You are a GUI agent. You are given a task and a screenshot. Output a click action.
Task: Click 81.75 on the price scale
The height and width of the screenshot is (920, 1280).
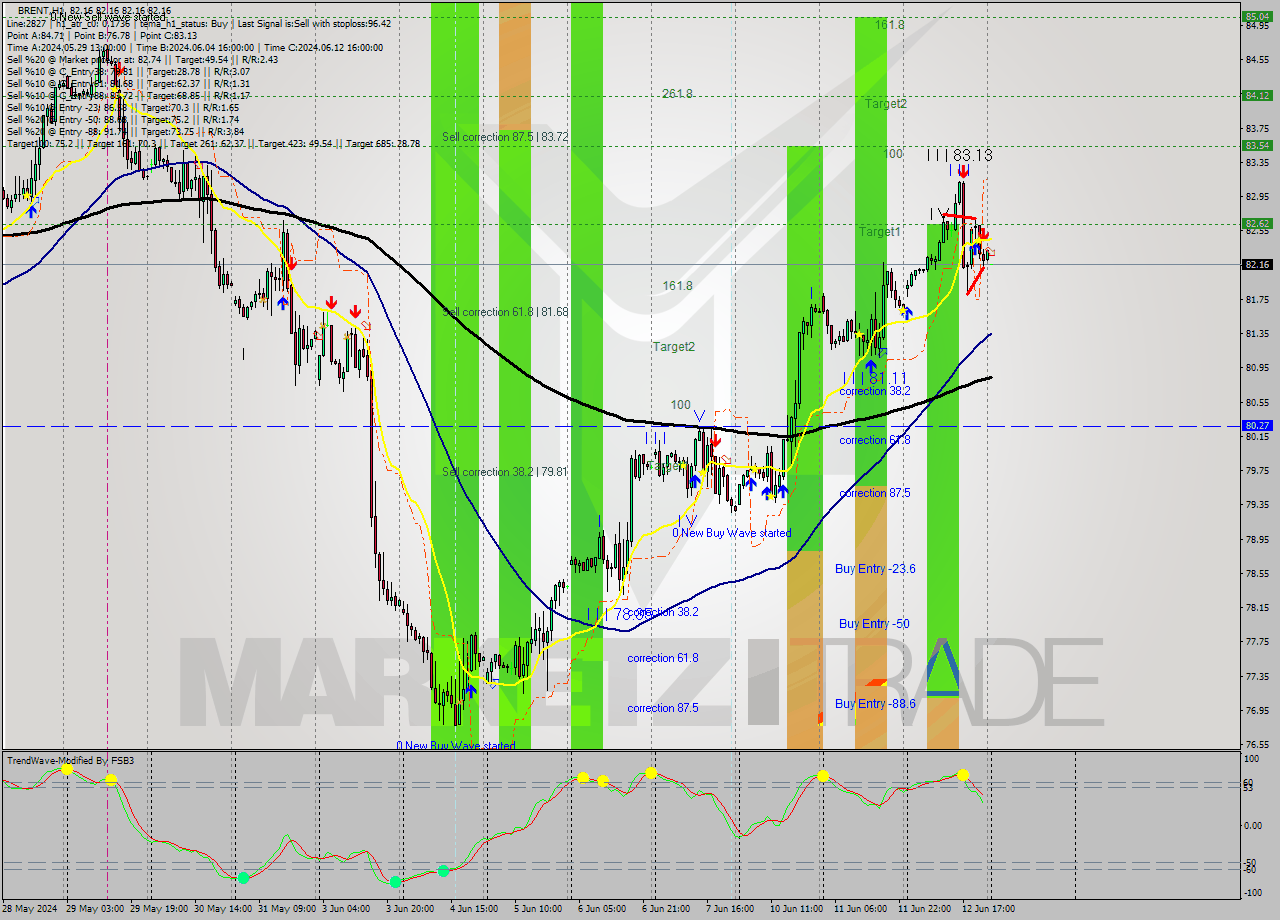[1258, 300]
